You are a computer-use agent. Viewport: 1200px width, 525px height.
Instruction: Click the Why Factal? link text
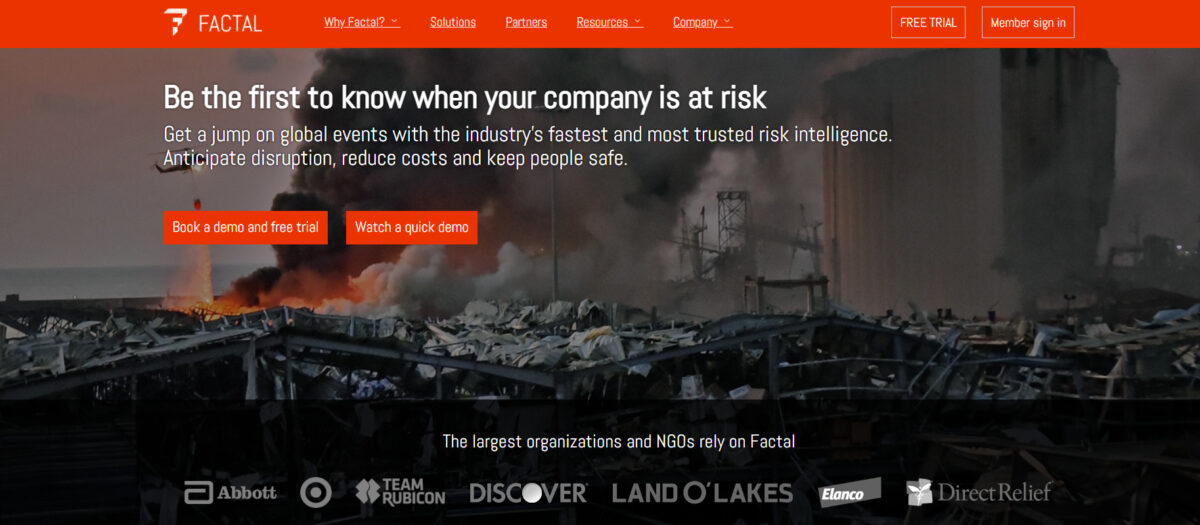(354, 22)
